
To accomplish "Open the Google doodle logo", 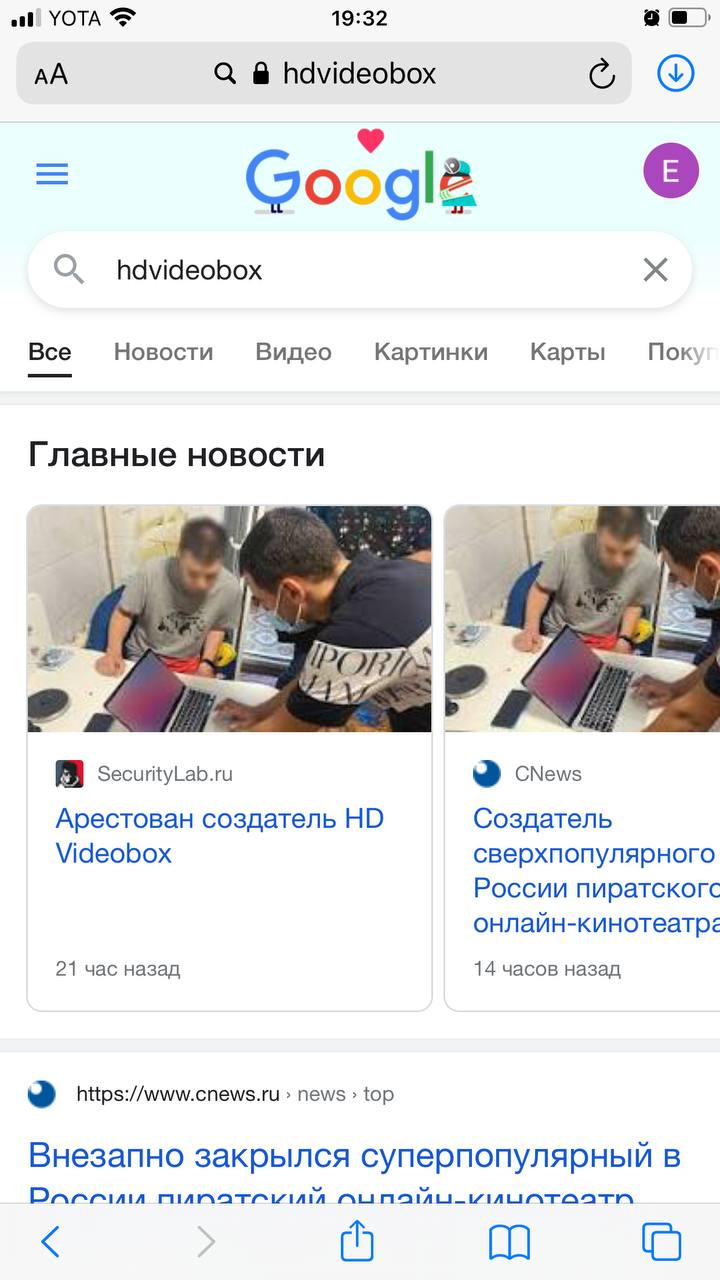I will point(361,175).
